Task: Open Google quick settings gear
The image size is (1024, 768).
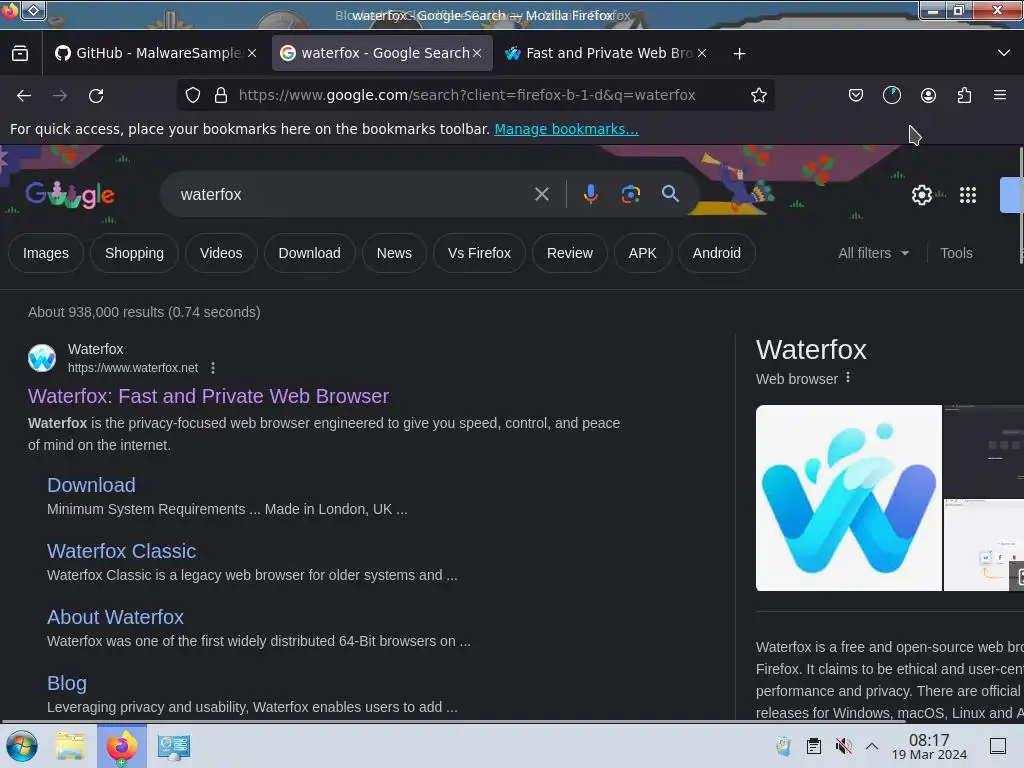Action: click(921, 195)
